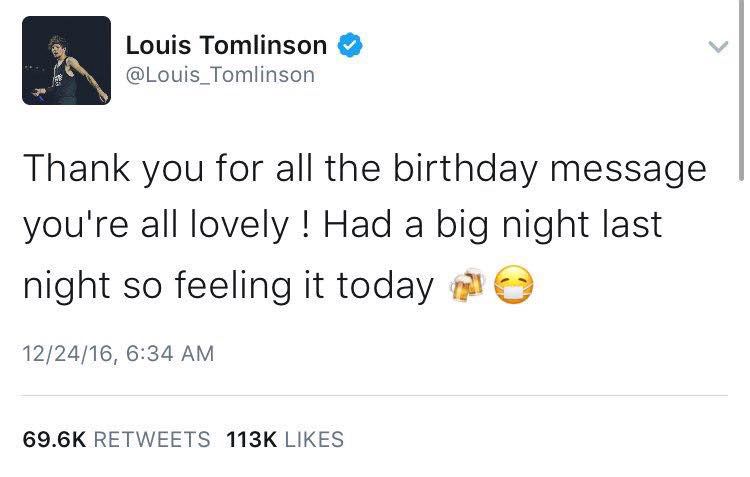Click the LIKES label

coord(314,439)
